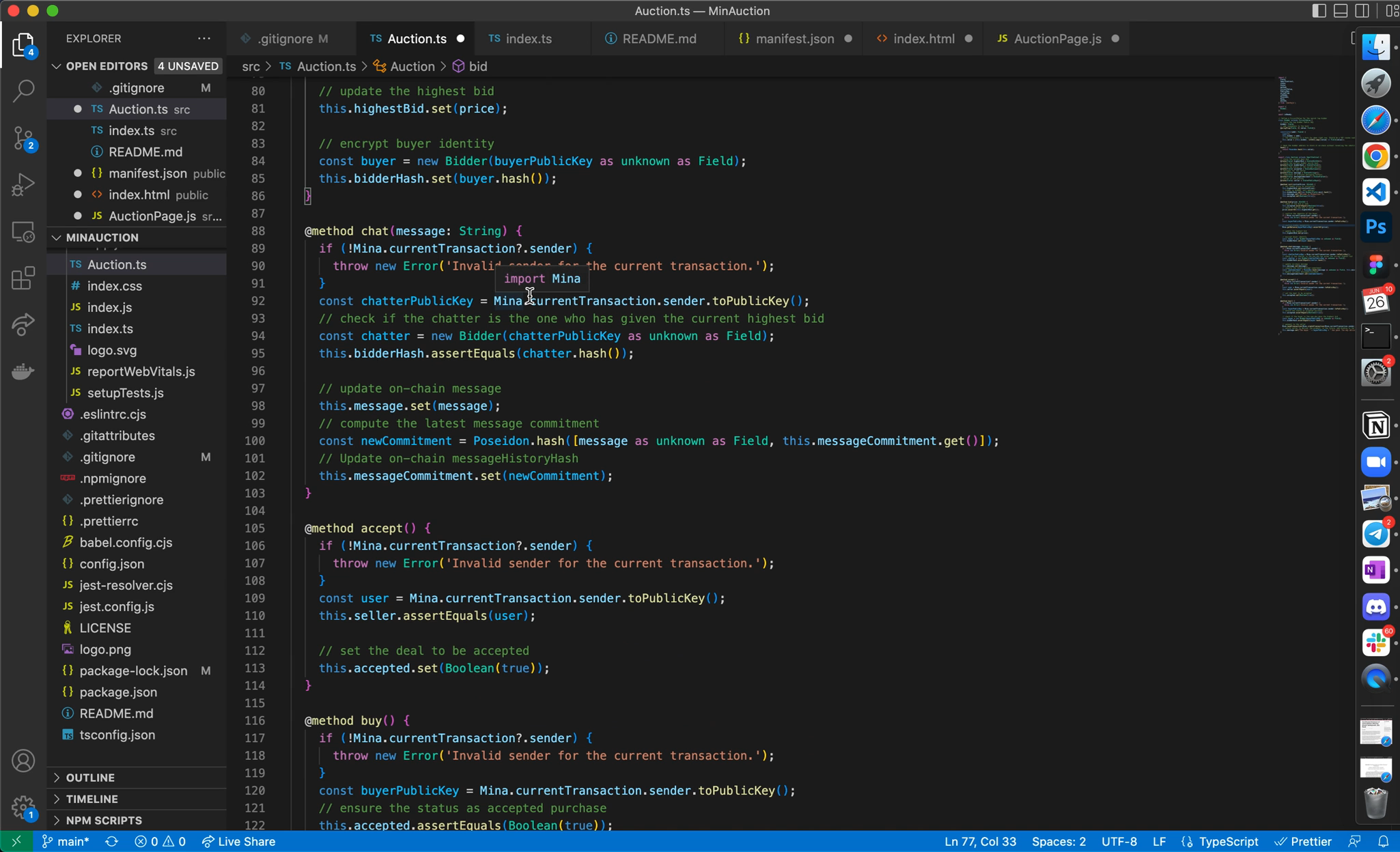Screen dimensions: 1400x852
Task: Open jest.config.js in file tree
Action: (x=116, y=606)
